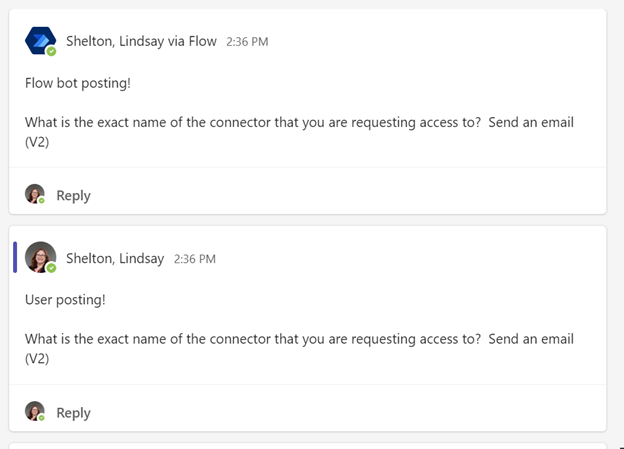Image resolution: width=624 pixels, height=449 pixels.
Task: Click the purple unread marker bar
Action: pos(15,257)
